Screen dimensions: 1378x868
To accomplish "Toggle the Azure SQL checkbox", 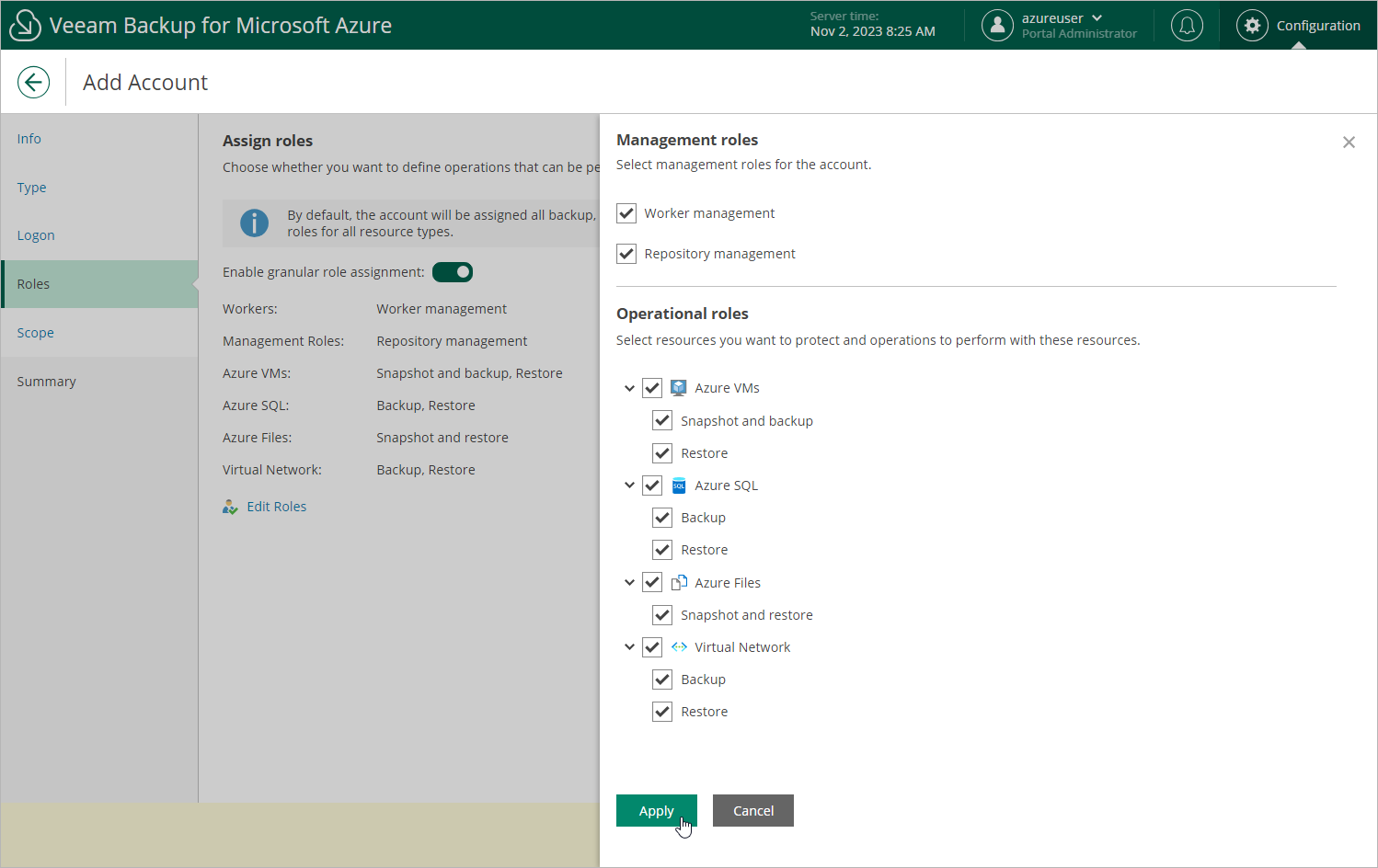I will tap(652, 485).
